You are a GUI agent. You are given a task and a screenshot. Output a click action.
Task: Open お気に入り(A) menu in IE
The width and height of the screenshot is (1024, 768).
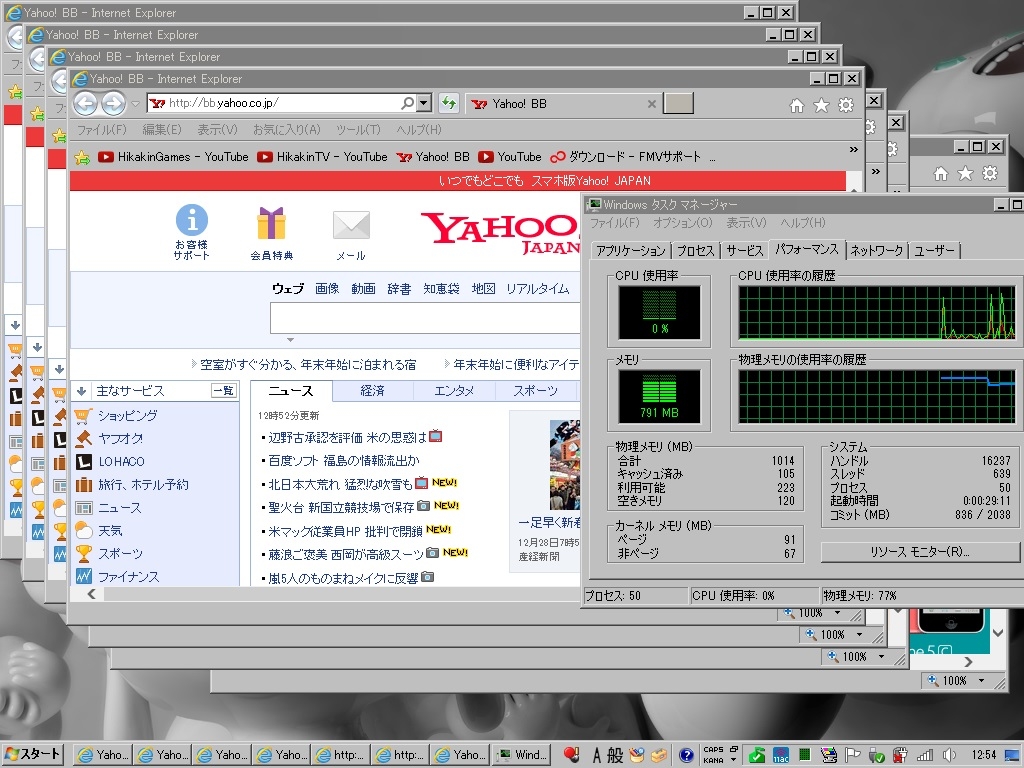pyautogui.click(x=287, y=129)
